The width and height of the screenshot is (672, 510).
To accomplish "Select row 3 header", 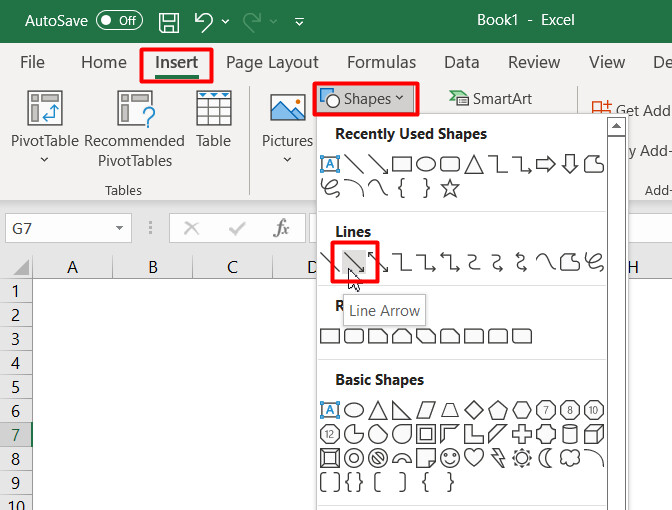I will tap(15, 339).
